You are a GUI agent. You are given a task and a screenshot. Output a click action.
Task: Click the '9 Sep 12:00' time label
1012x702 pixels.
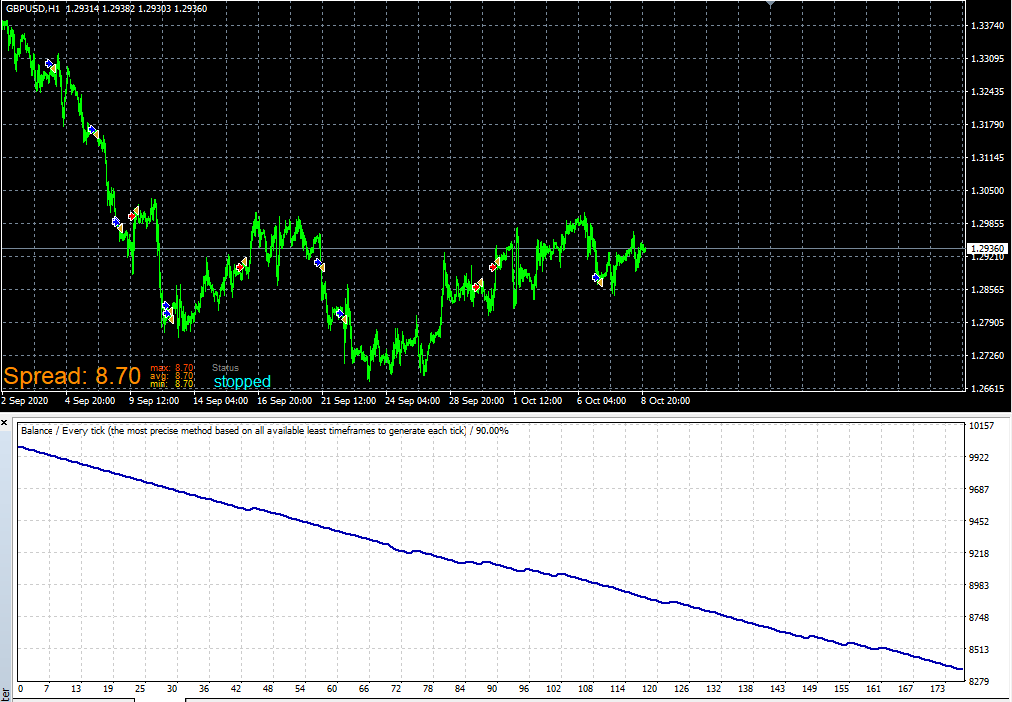[154, 401]
